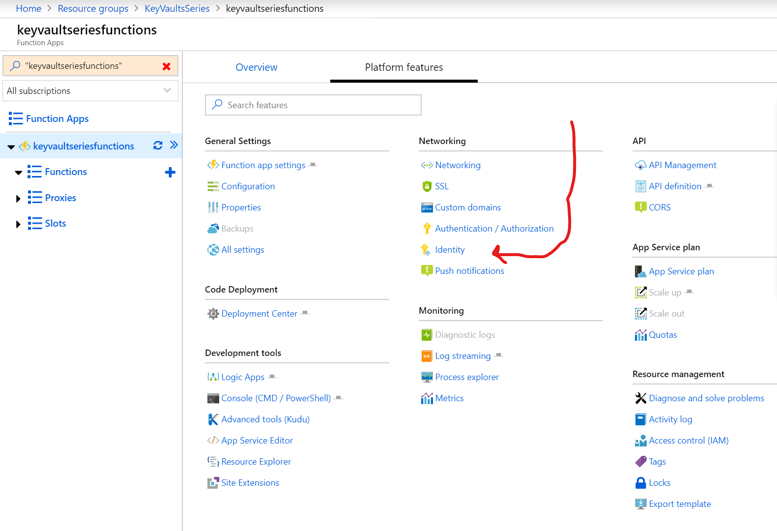This screenshot has height=531, width=777.
Task: Click the Tags purple tag icon
Action: point(640,462)
